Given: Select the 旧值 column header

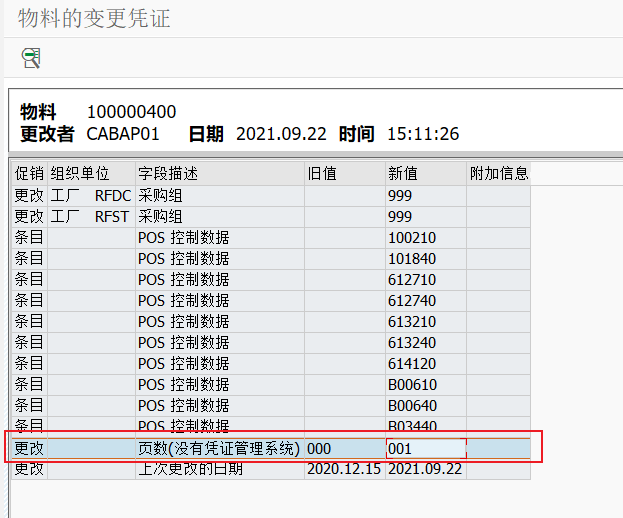Looking at the screenshot, I should (344, 174).
